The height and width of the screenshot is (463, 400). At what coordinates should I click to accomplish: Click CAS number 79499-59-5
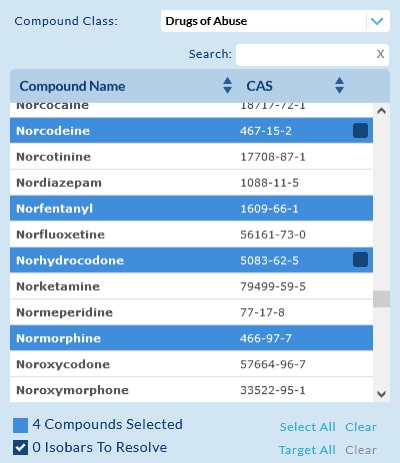[x=273, y=286]
